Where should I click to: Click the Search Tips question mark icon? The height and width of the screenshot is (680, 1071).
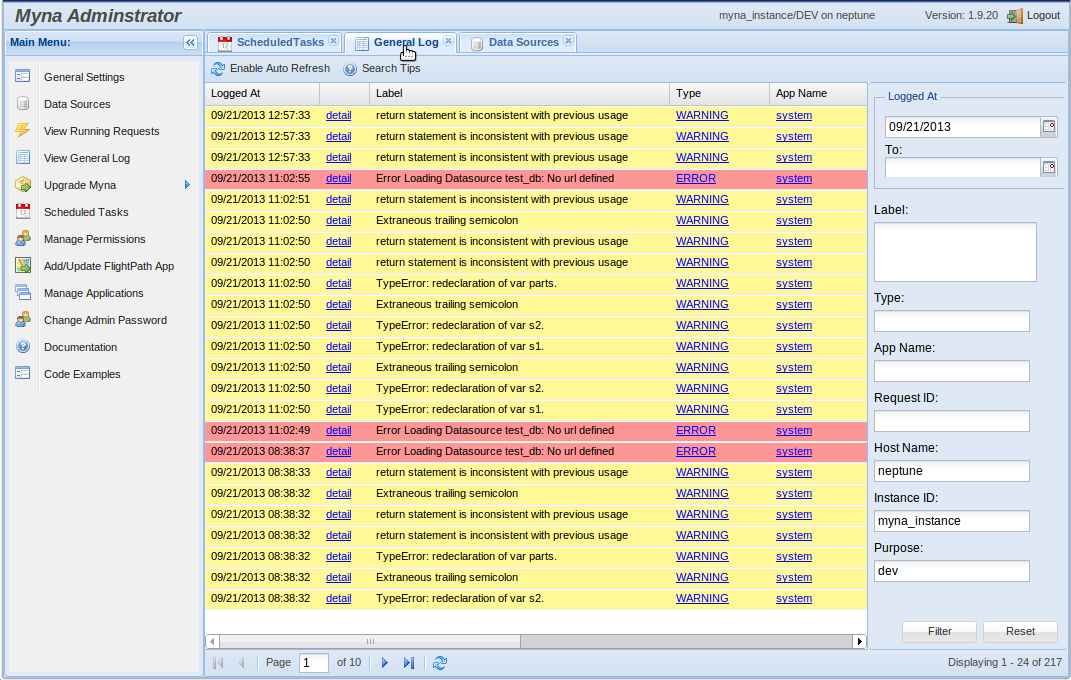pos(349,69)
